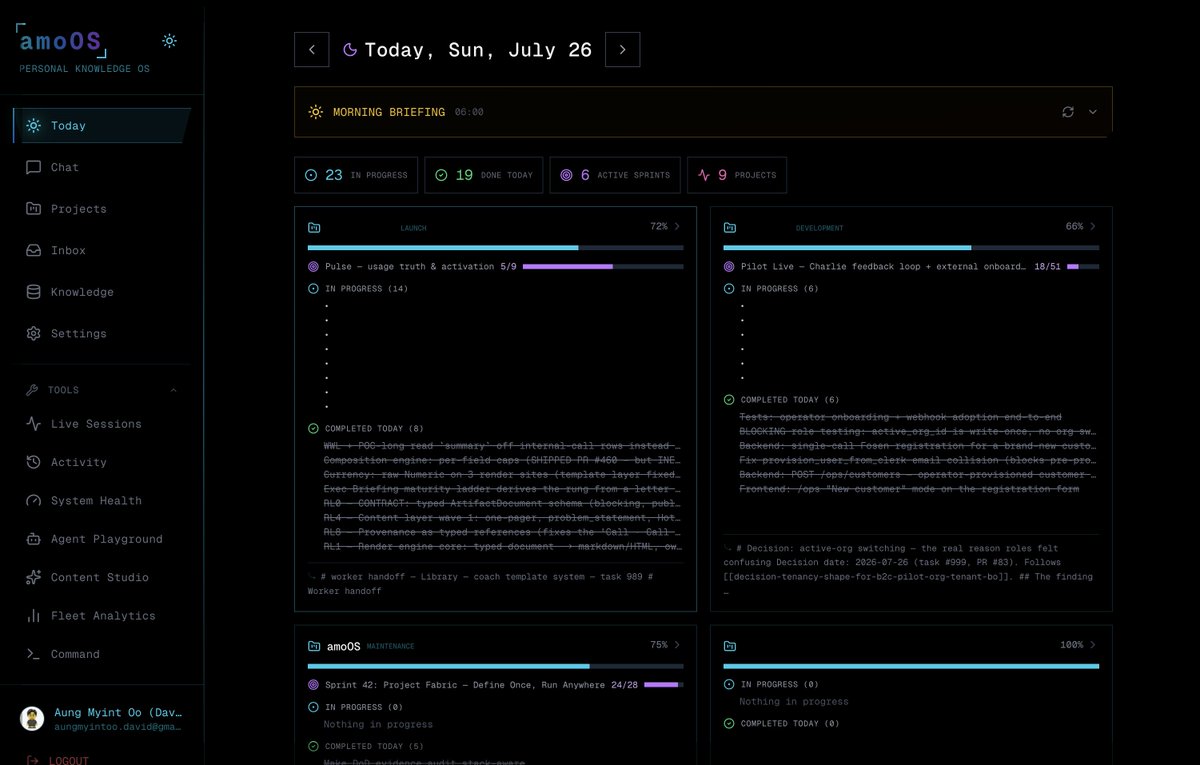Click the pulse icon beside Live Sessions

click(x=33, y=424)
